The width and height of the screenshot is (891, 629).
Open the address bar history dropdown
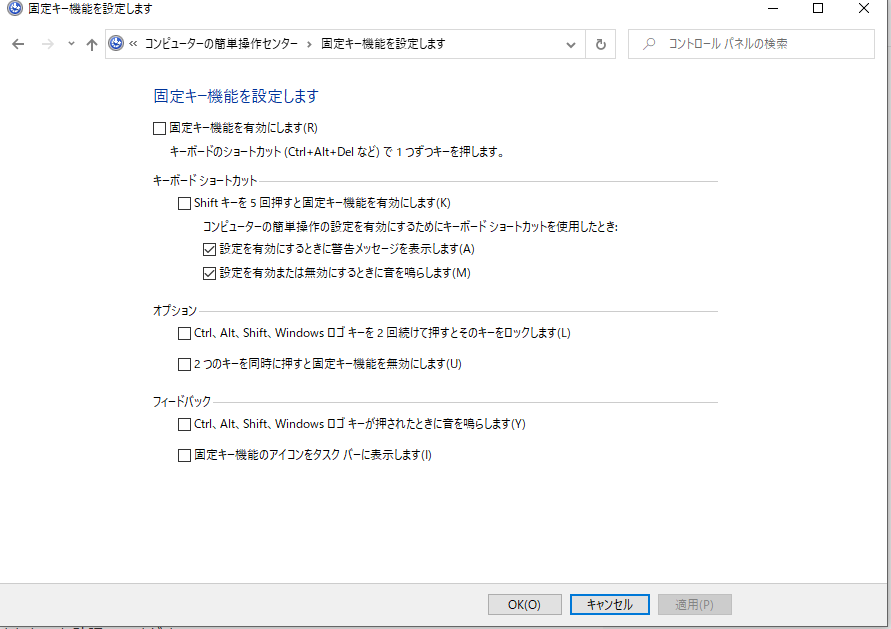[x=570, y=44]
